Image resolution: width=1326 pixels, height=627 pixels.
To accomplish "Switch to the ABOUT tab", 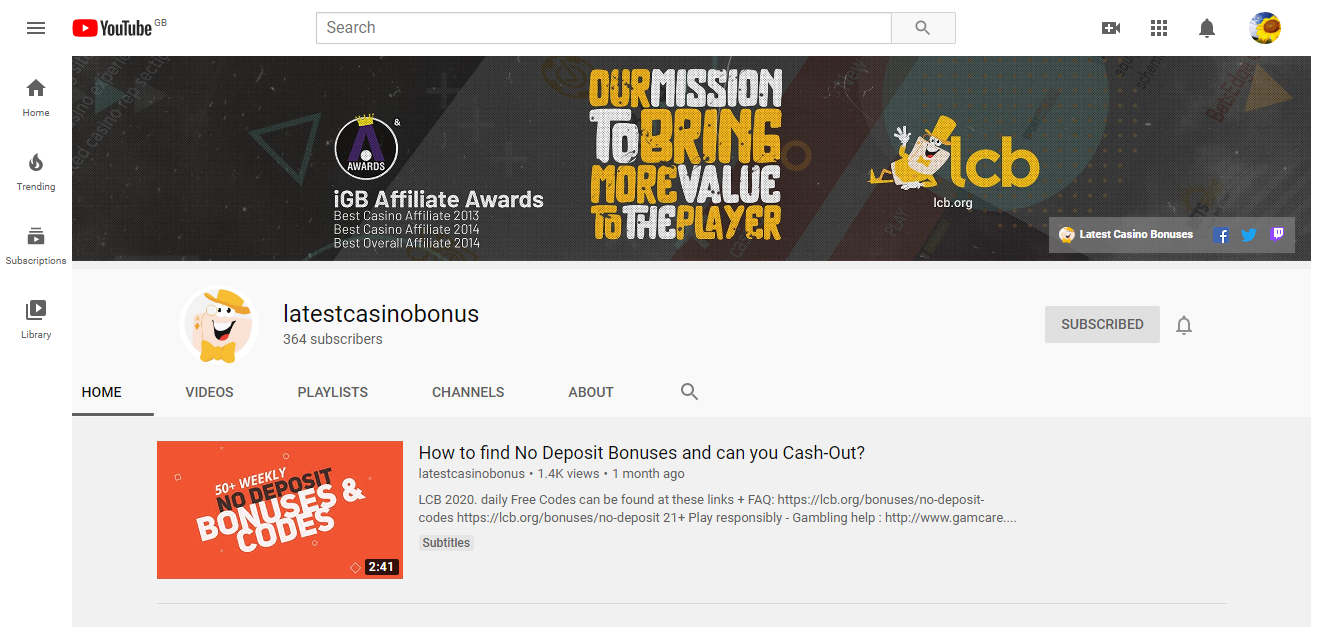I will [x=591, y=392].
